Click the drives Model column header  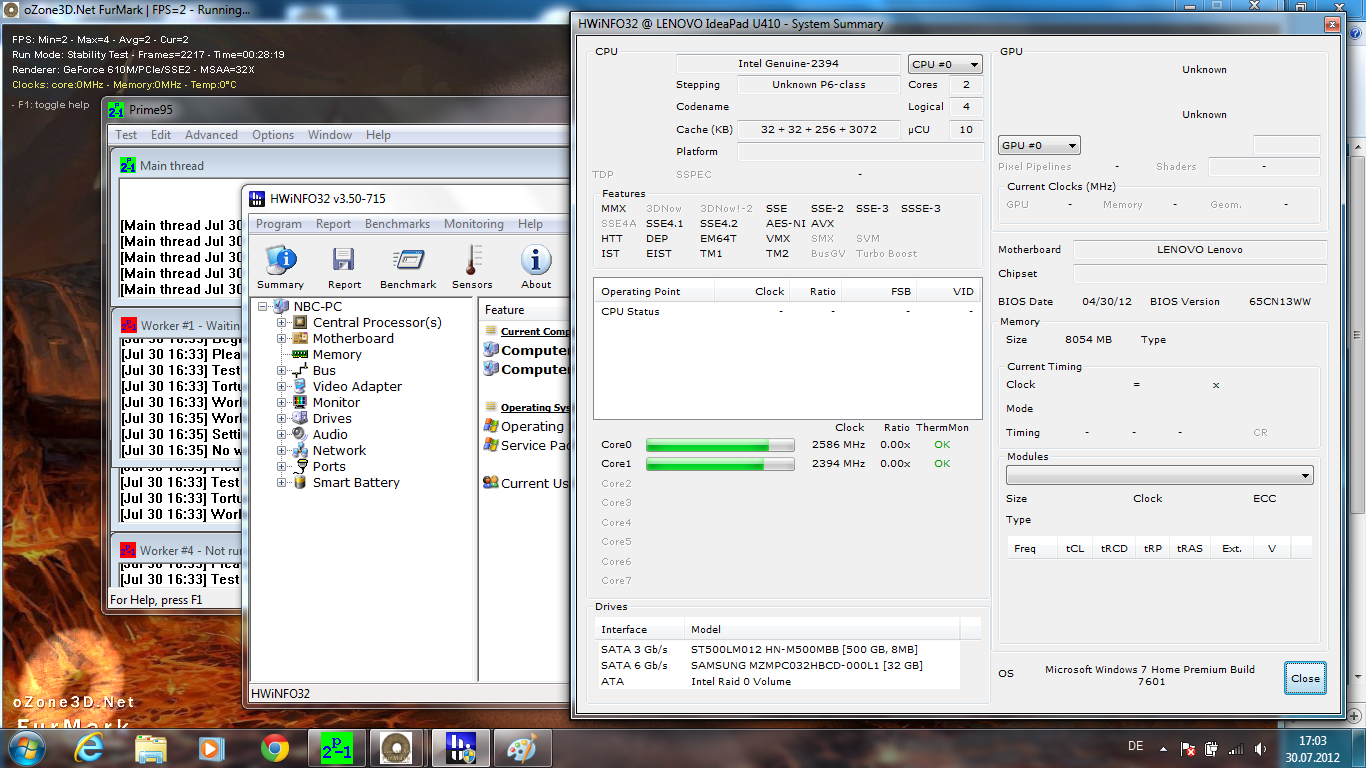coord(823,629)
